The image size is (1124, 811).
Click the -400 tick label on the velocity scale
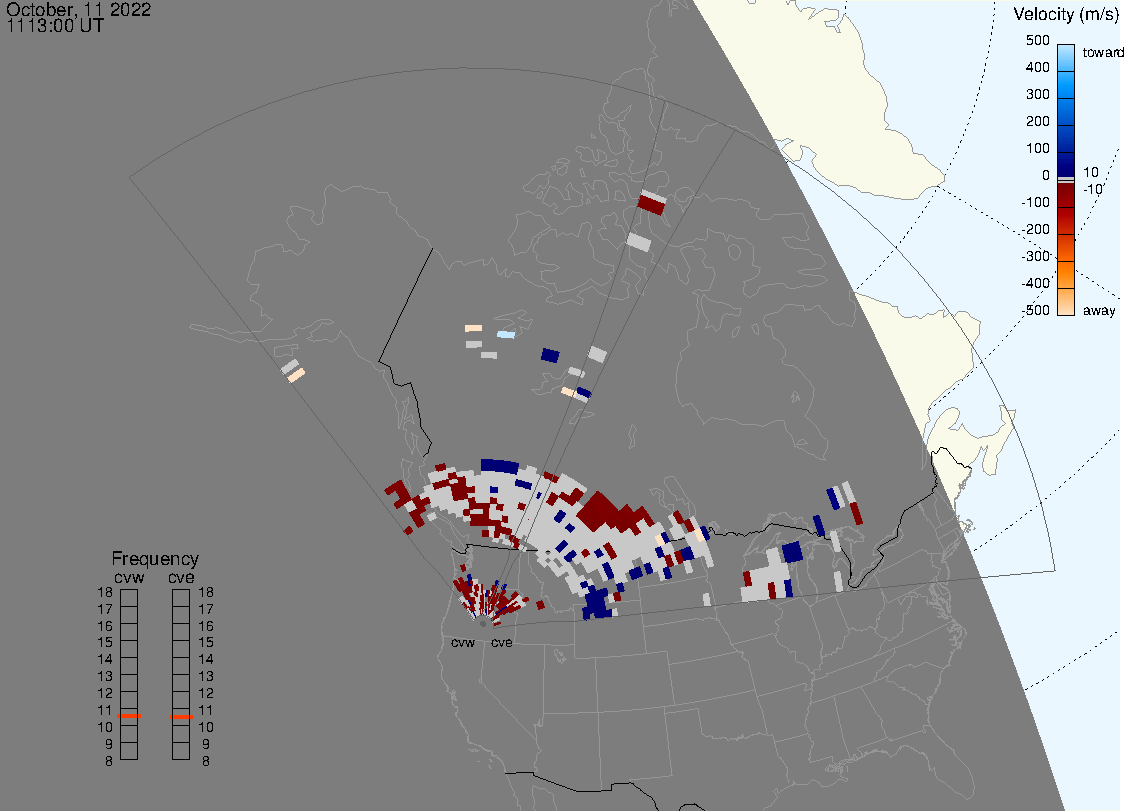(1036, 283)
